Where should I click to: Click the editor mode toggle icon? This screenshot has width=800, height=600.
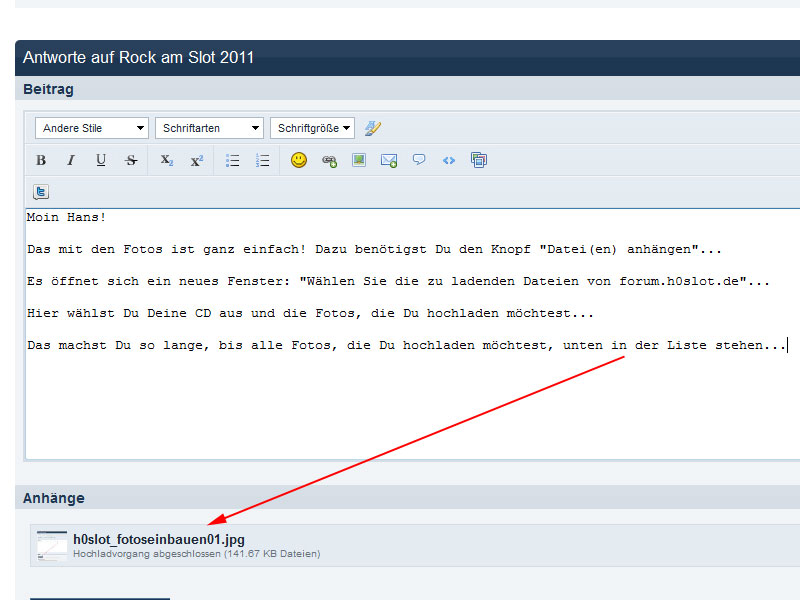pos(373,128)
